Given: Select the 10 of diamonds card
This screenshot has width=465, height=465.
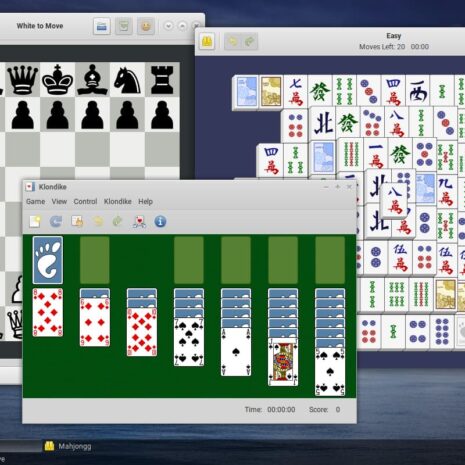Looking at the screenshot, I should (x=142, y=332).
